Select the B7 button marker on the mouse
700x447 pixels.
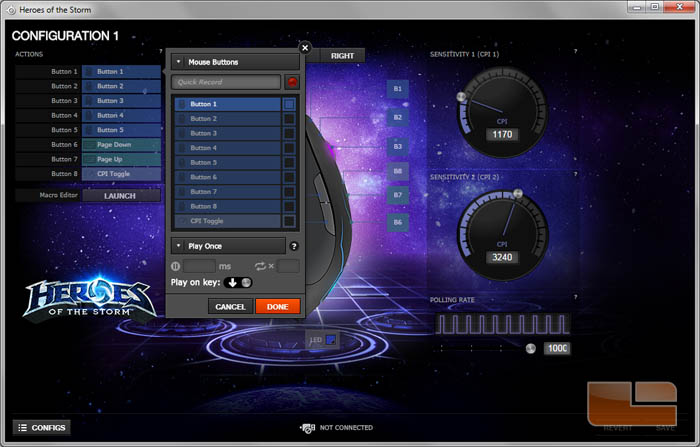point(397,195)
